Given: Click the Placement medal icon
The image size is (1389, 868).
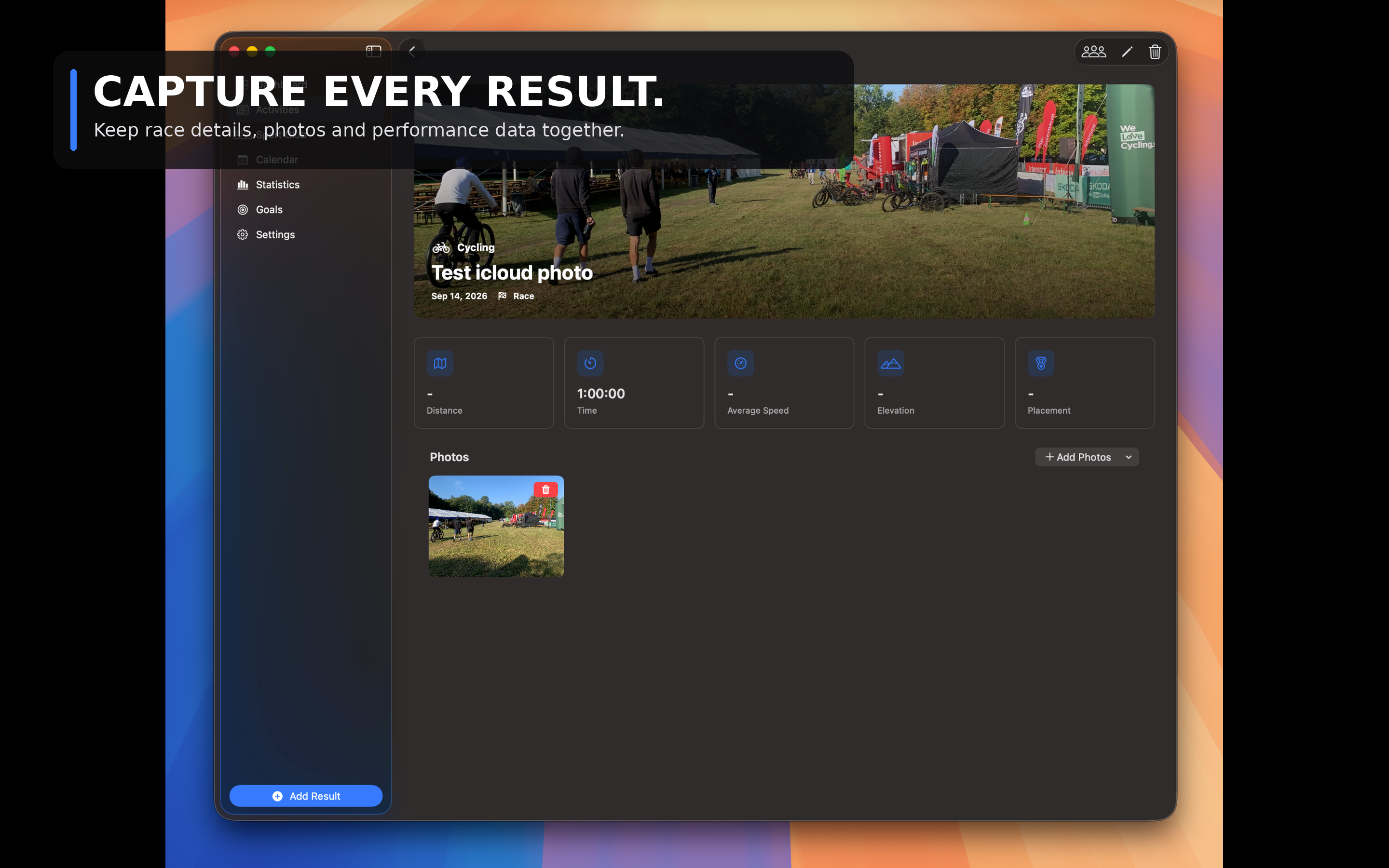Looking at the screenshot, I should pos(1041,364).
